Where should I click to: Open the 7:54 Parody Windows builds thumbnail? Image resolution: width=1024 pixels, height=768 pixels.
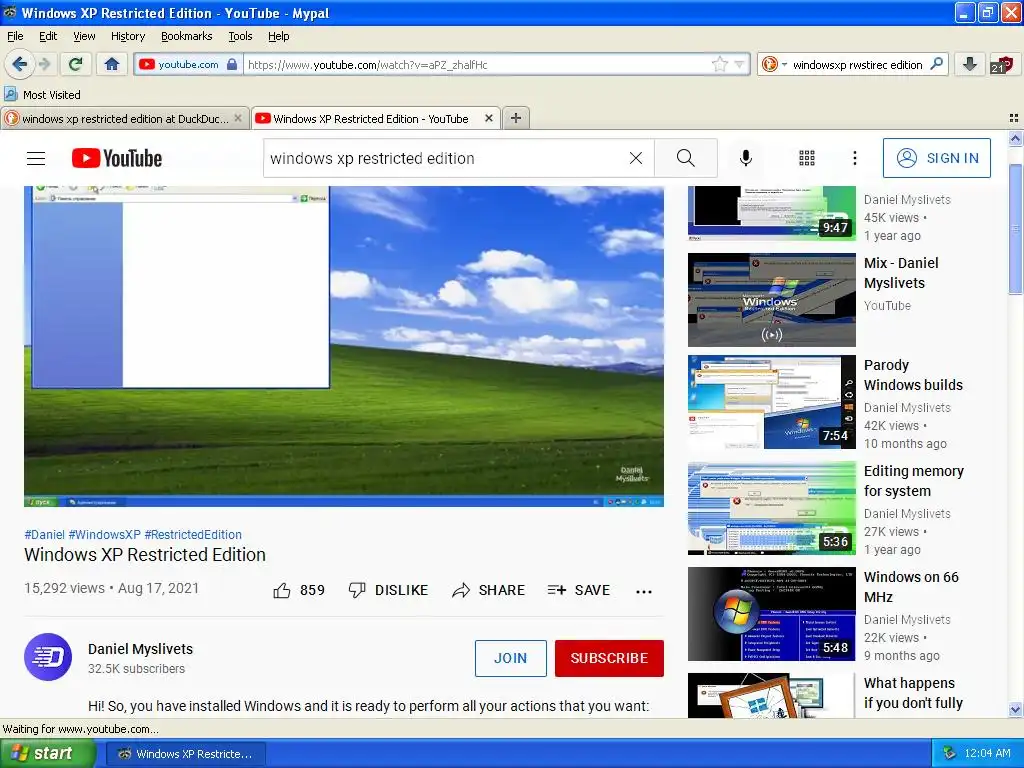coord(771,402)
